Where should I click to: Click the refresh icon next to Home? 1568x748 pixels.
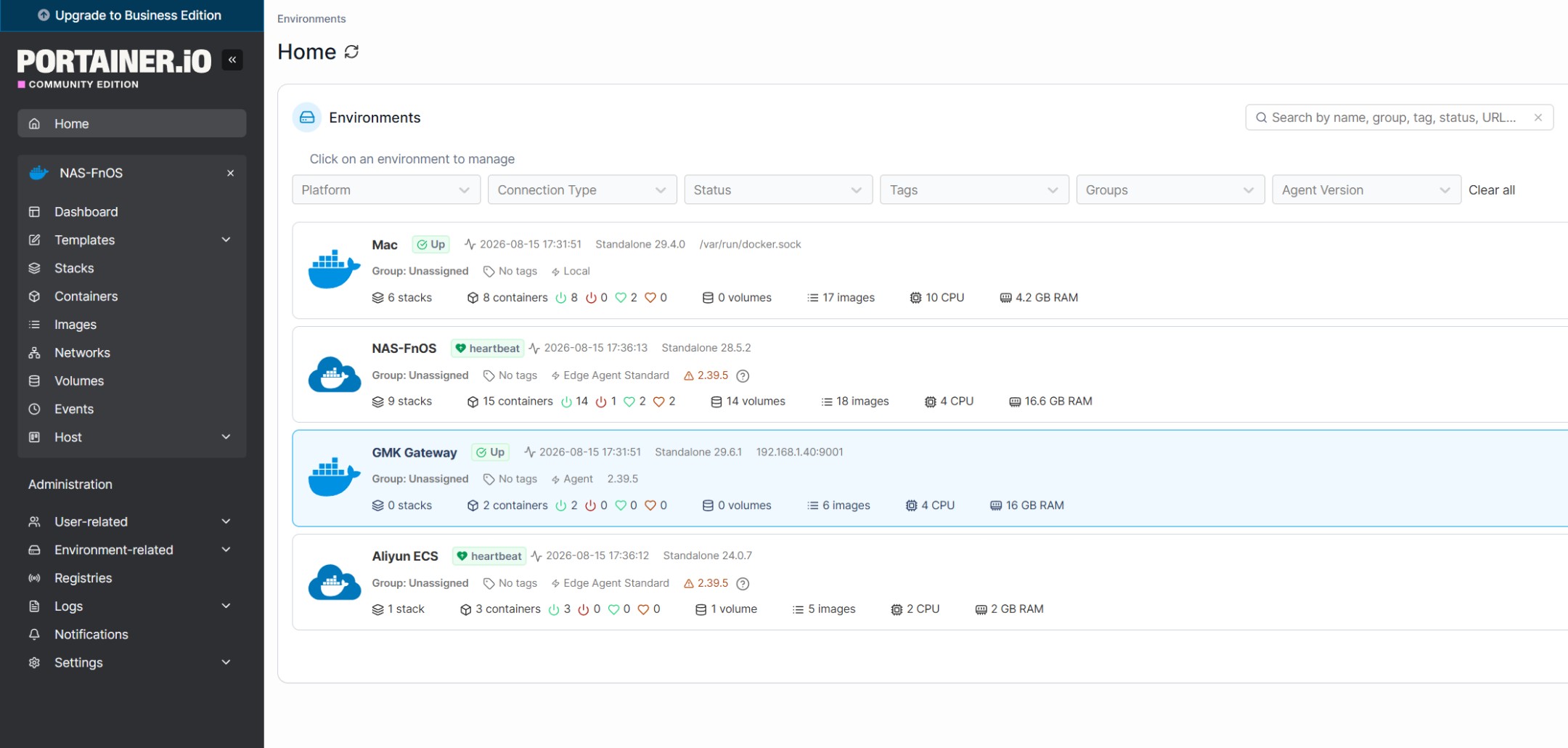pos(352,52)
